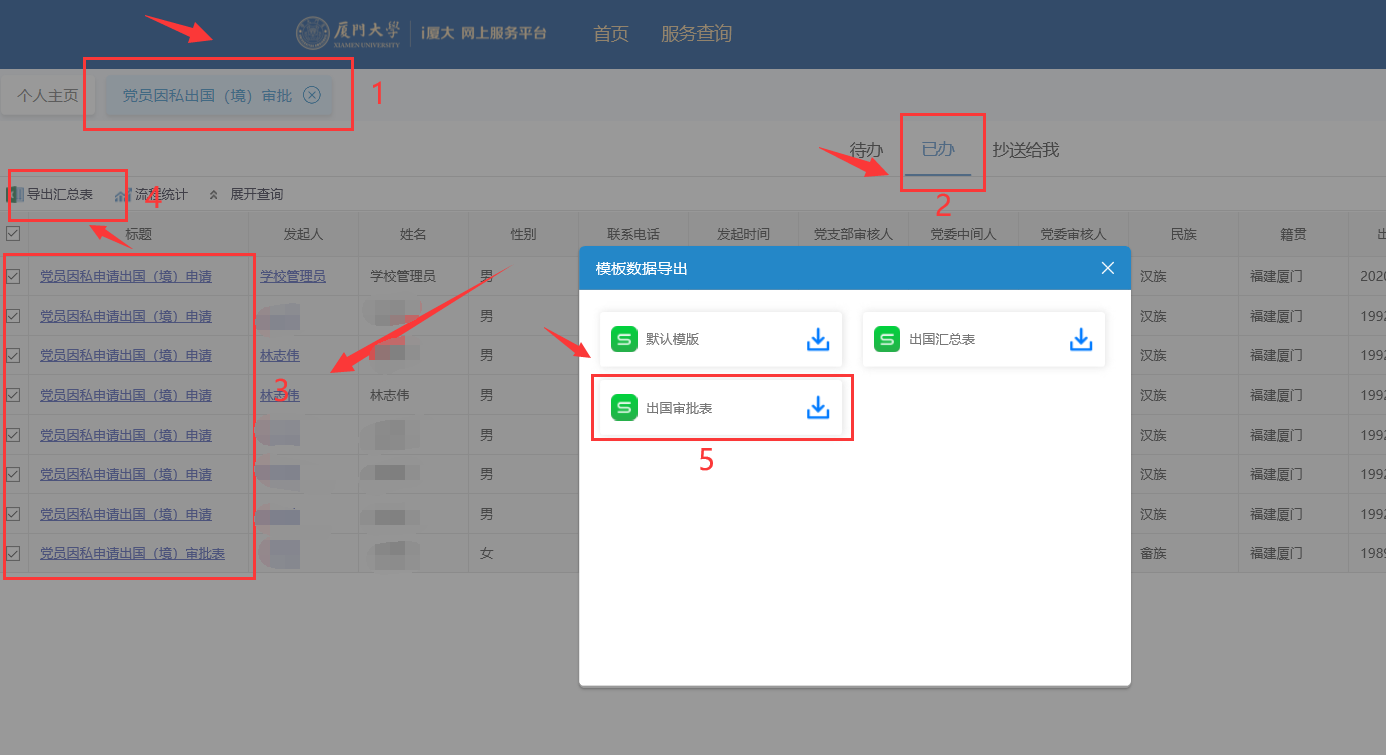Download the 出国审批表 template
1386x755 pixels.
pos(818,408)
